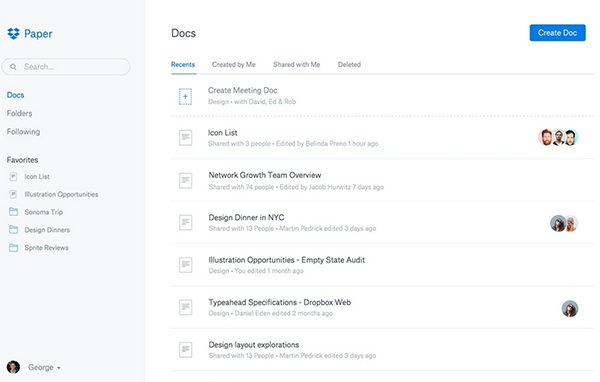Click the rightmost avatar on Icon List row
600x382 pixels.
click(571, 137)
